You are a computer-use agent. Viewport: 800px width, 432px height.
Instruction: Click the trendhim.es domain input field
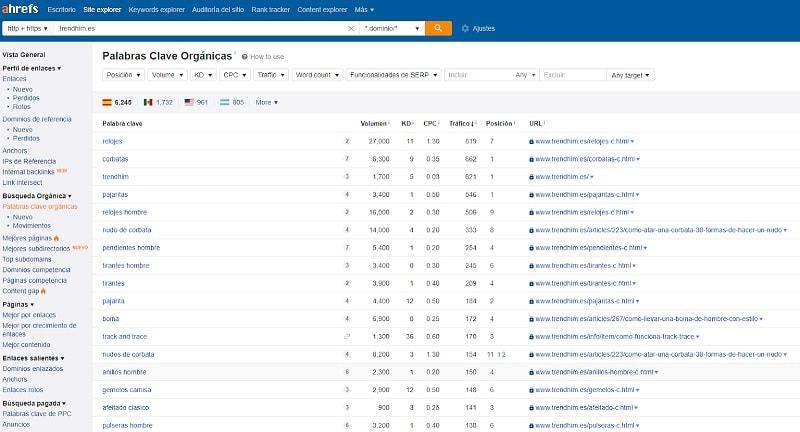199,29
